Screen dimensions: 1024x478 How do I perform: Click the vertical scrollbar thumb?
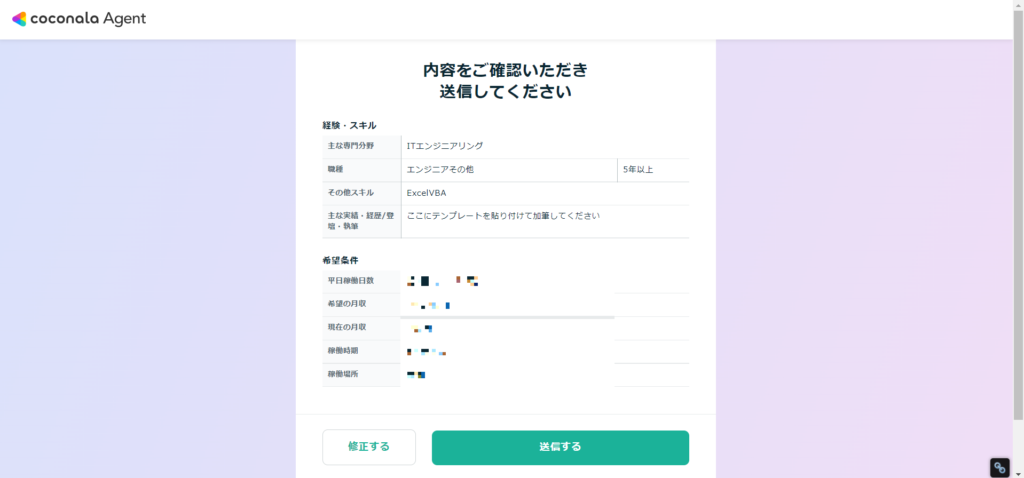coord(1018,214)
